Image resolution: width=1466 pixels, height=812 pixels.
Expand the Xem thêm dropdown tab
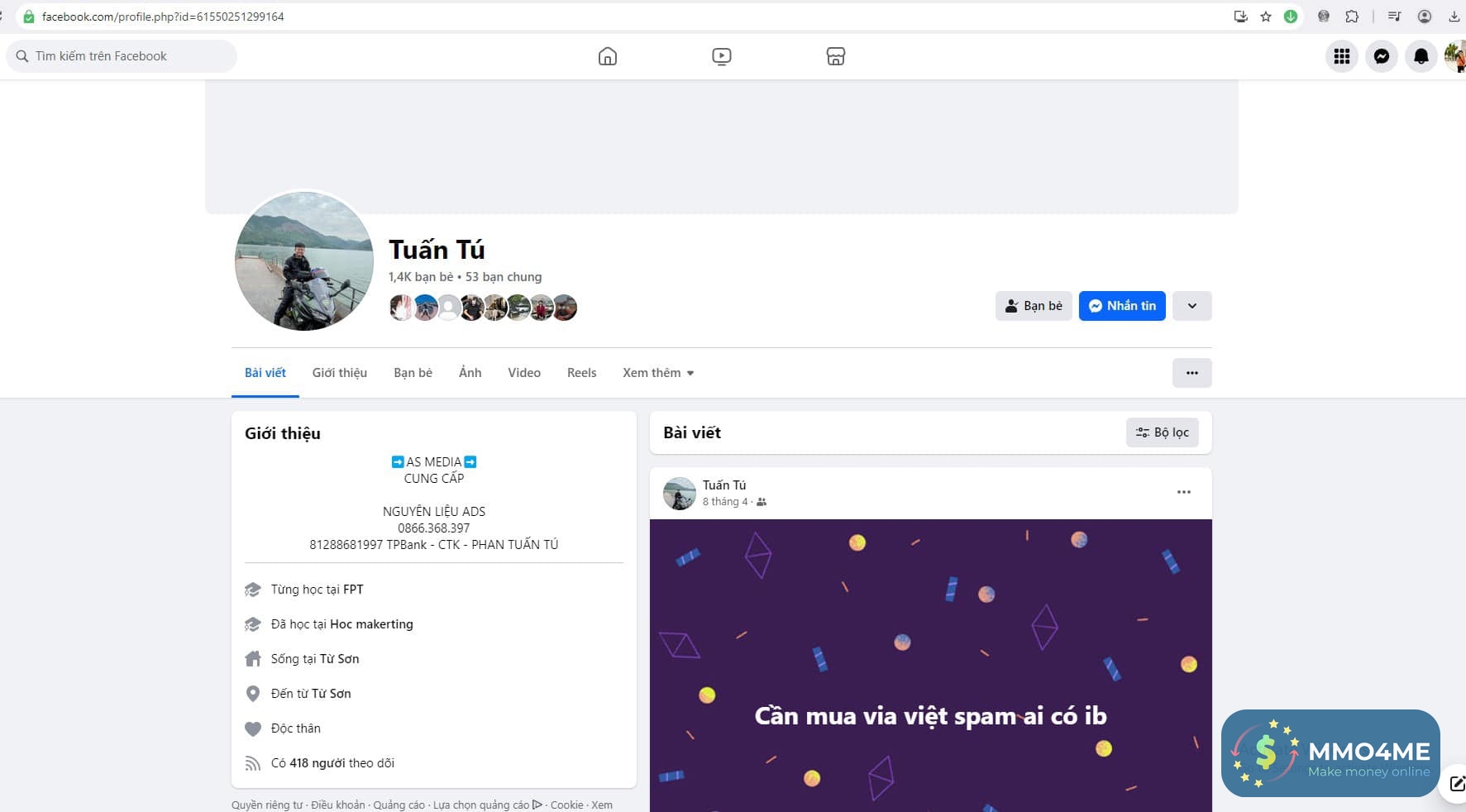(658, 373)
